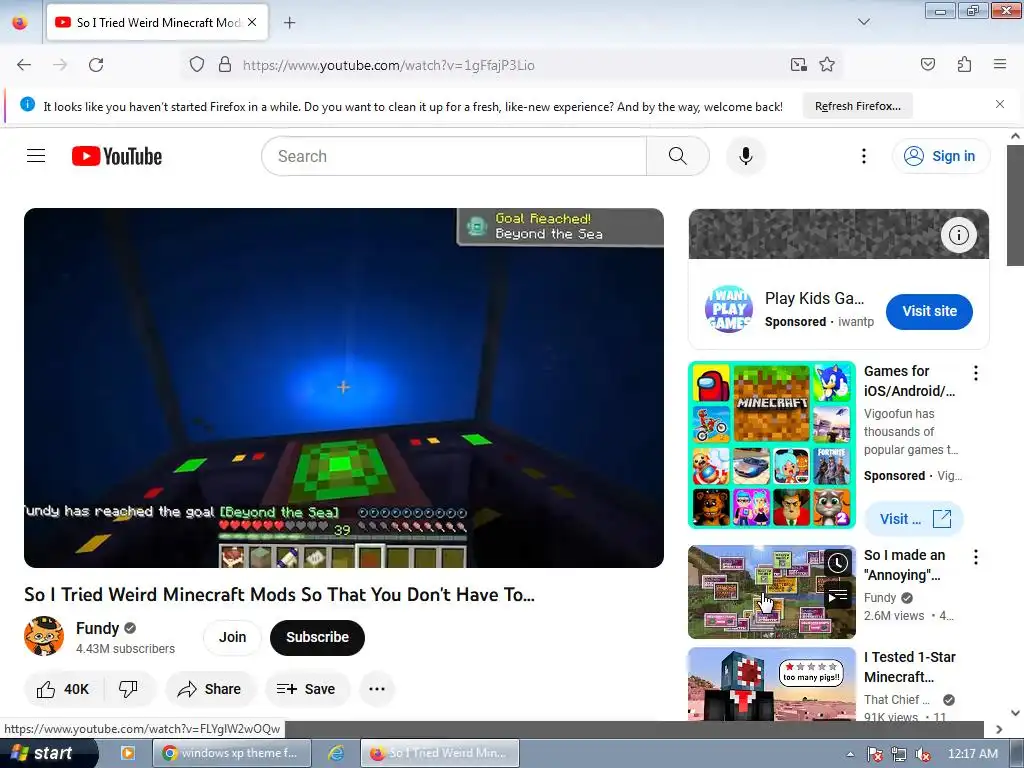Image resolution: width=1024 pixels, height=768 pixels.
Task: Save the video to playlist
Action: point(307,689)
